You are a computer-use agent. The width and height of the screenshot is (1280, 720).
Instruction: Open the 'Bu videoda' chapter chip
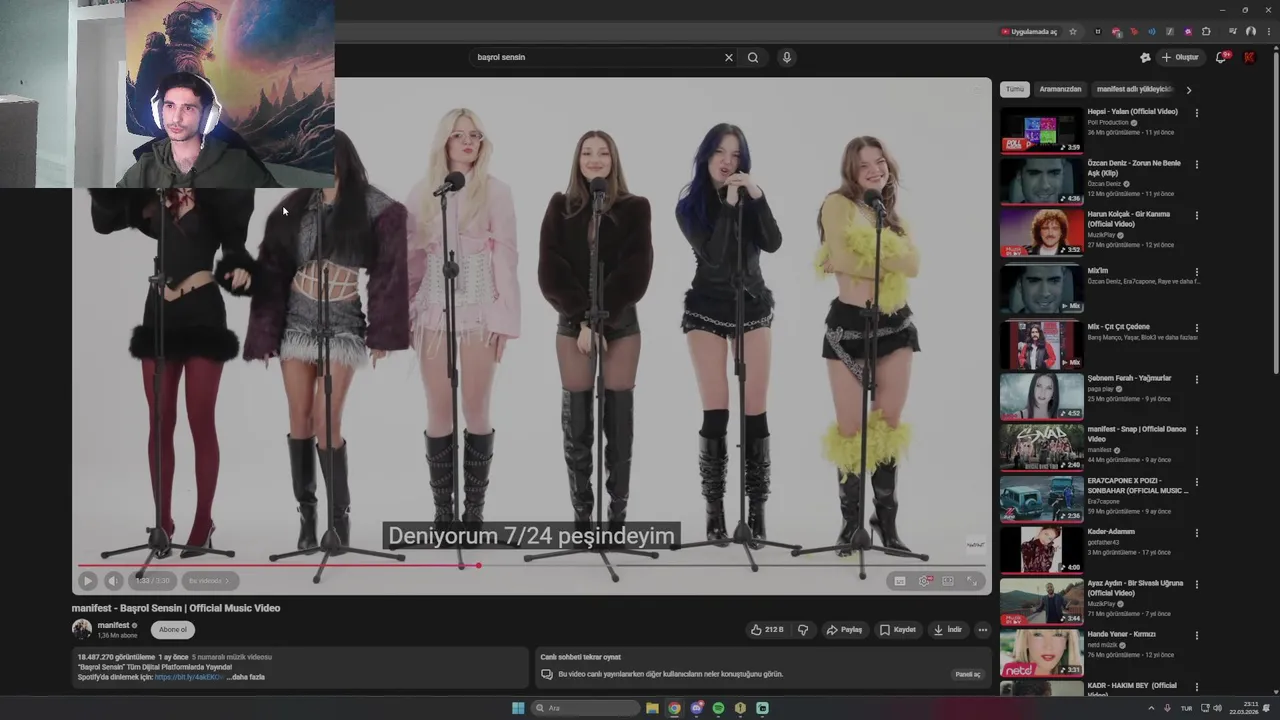(209, 580)
